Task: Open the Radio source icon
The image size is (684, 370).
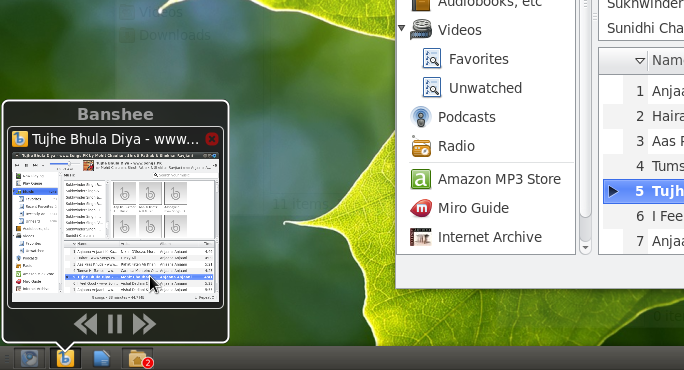Action: pos(421,146)
